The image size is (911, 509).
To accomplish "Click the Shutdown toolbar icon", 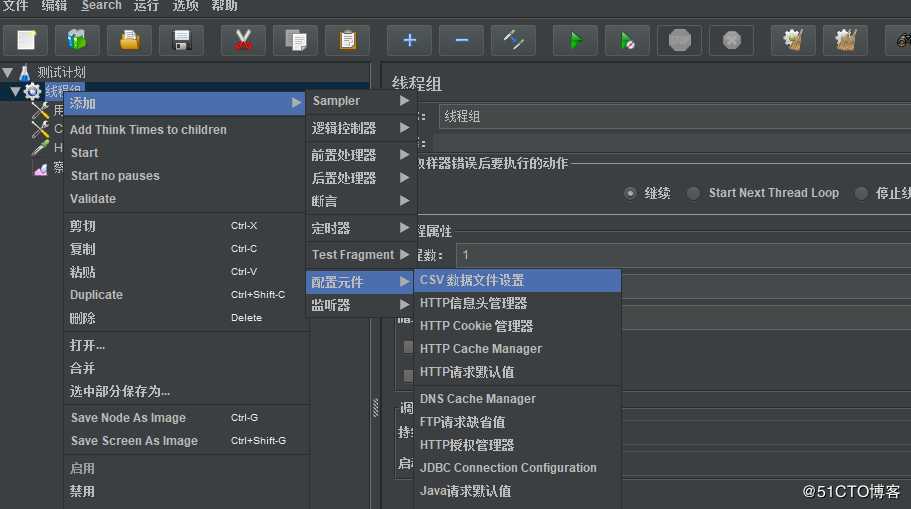I will click(x=731, y=41).
